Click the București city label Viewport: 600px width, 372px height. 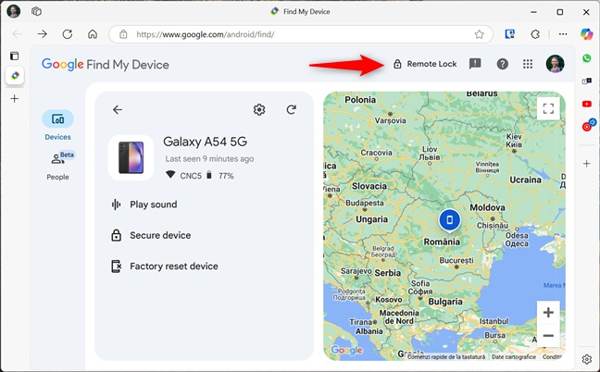[456, 260]
